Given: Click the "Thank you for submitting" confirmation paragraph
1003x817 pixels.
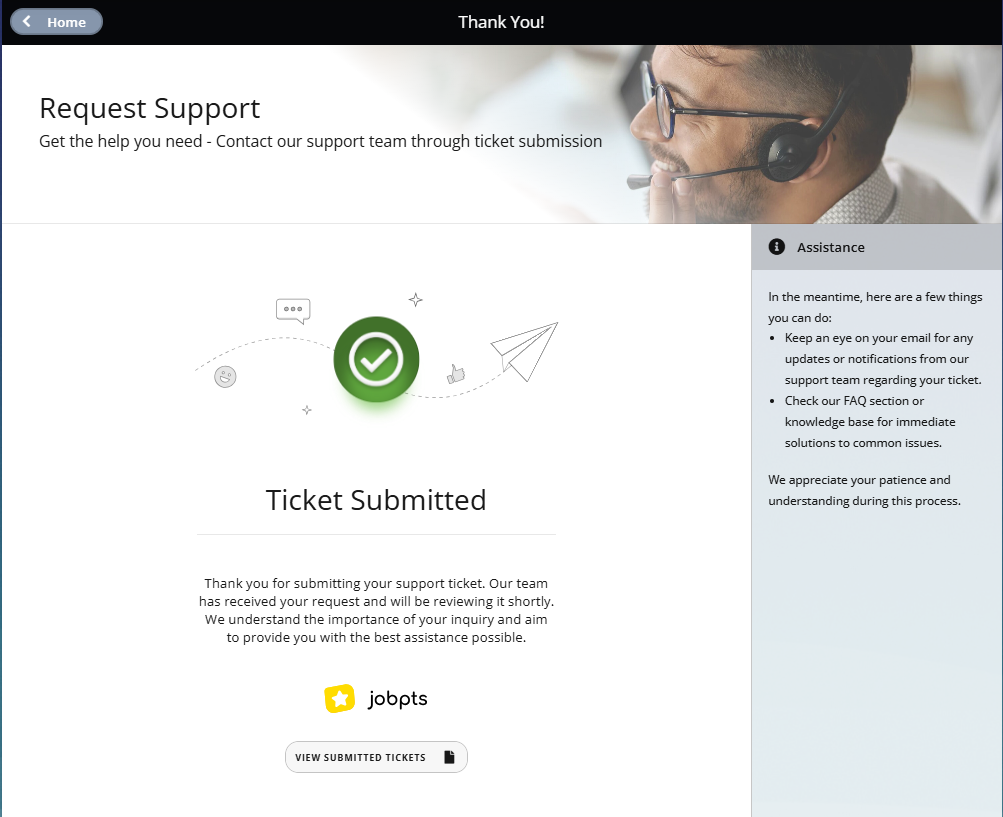Looking at the screenshot, I should (x=376, y=610).
